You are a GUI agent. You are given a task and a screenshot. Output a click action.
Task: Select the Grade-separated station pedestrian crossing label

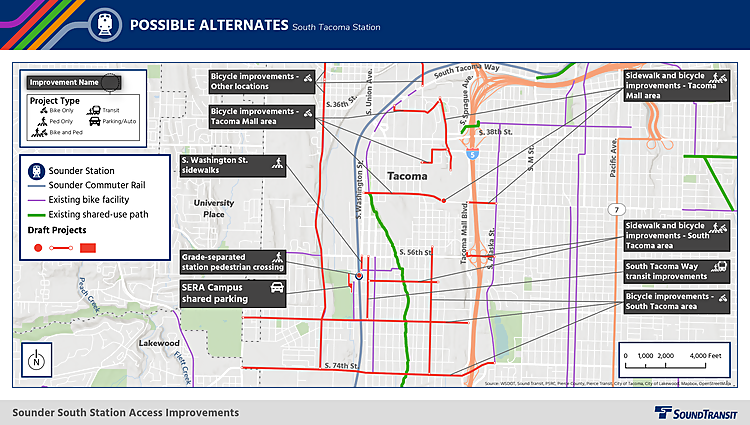(233, 262)
